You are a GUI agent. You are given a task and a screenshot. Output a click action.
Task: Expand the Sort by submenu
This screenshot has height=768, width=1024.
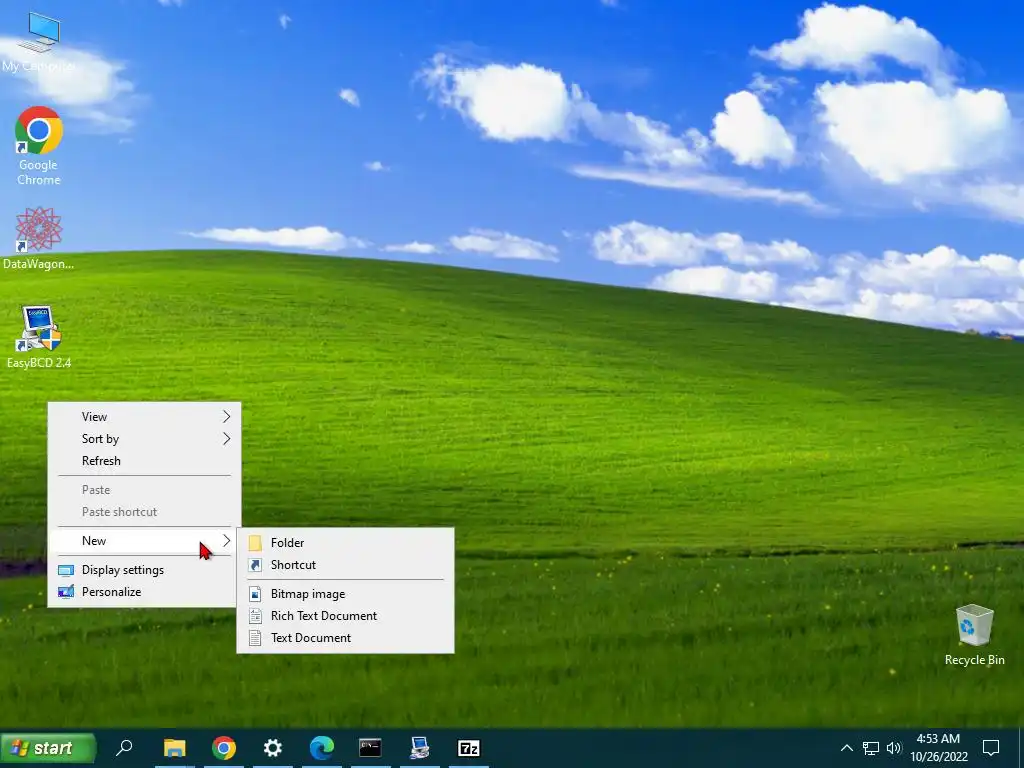(144, 439)
